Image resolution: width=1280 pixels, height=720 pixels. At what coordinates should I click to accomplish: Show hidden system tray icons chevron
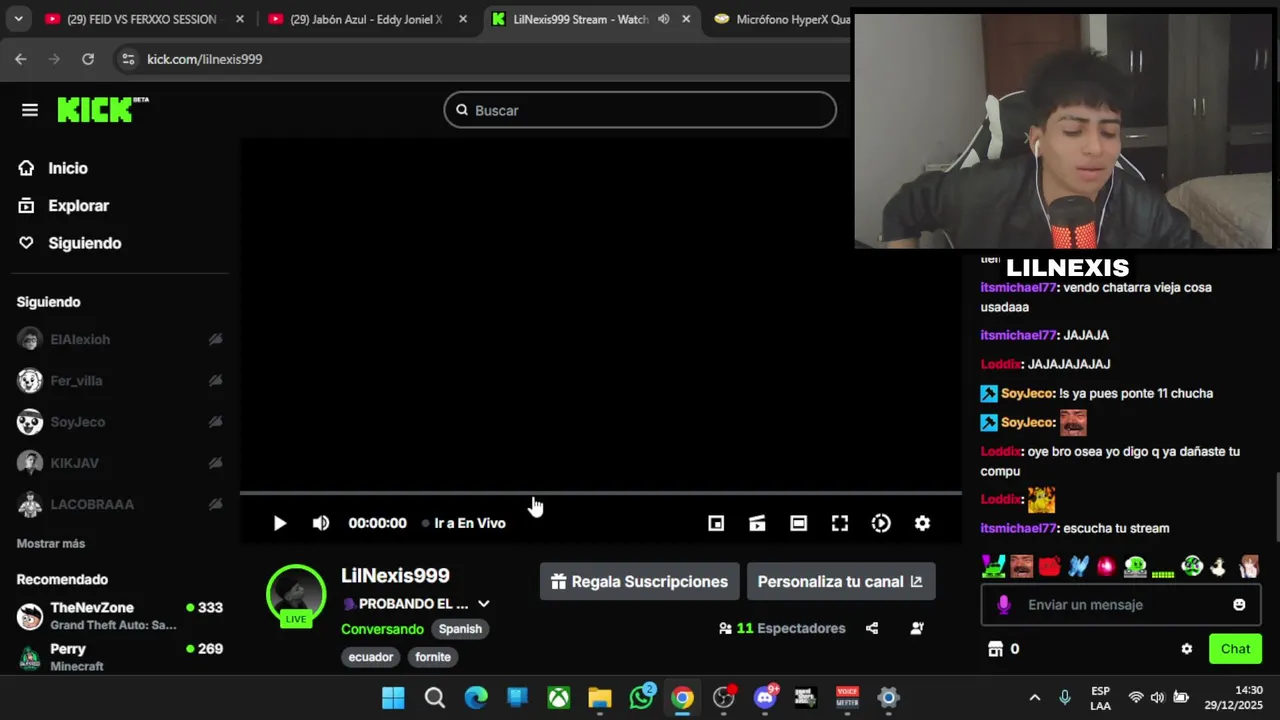tap(1035, 697)
